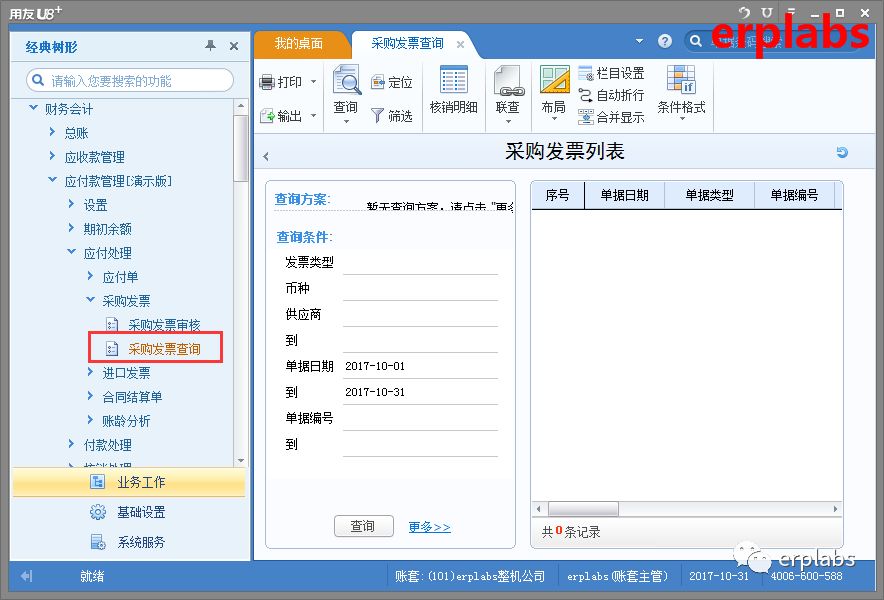Click the table's horizontal scrollbar thumb
884x600 pixels.
click(x=584, y=509)
